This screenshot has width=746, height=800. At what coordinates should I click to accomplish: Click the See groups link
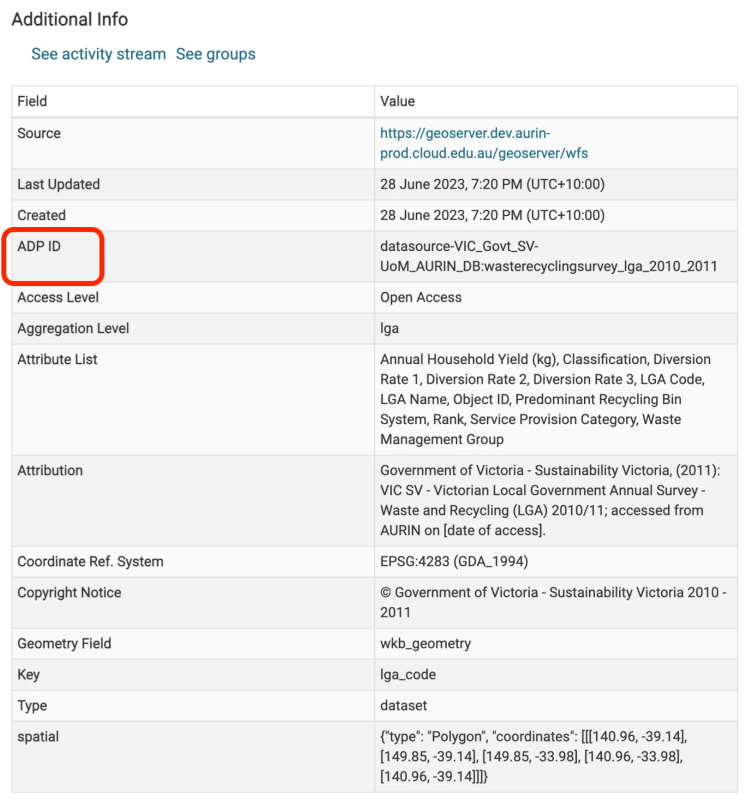click(x=215, y=54)
